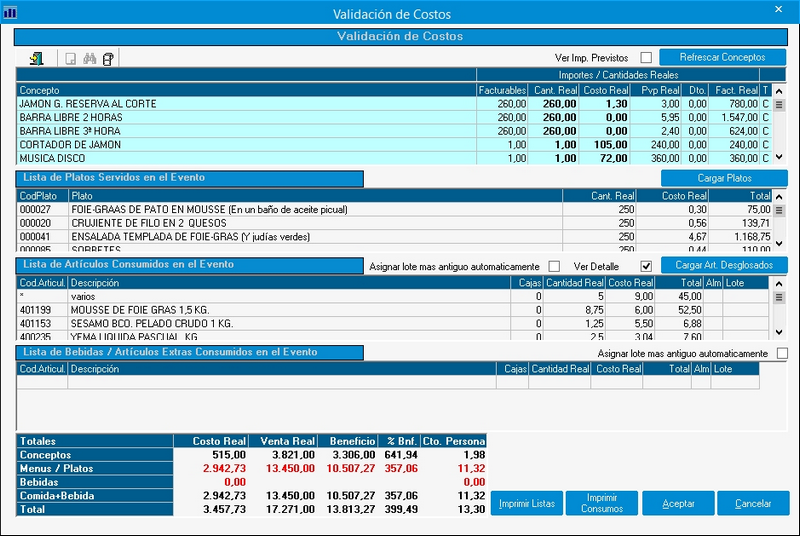Screen dimensions: 800x536
Task: Click the Fact. Real column header
Action: [x=733, y=90]
